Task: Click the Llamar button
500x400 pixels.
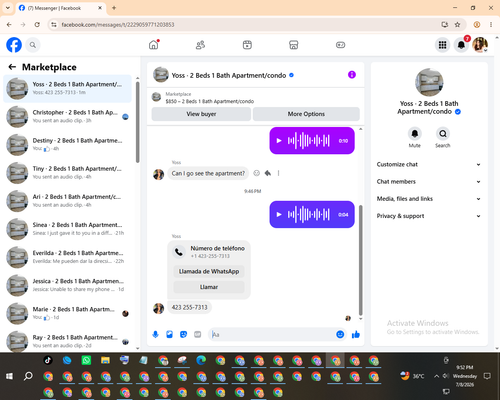Action: [x=209, y=287]
